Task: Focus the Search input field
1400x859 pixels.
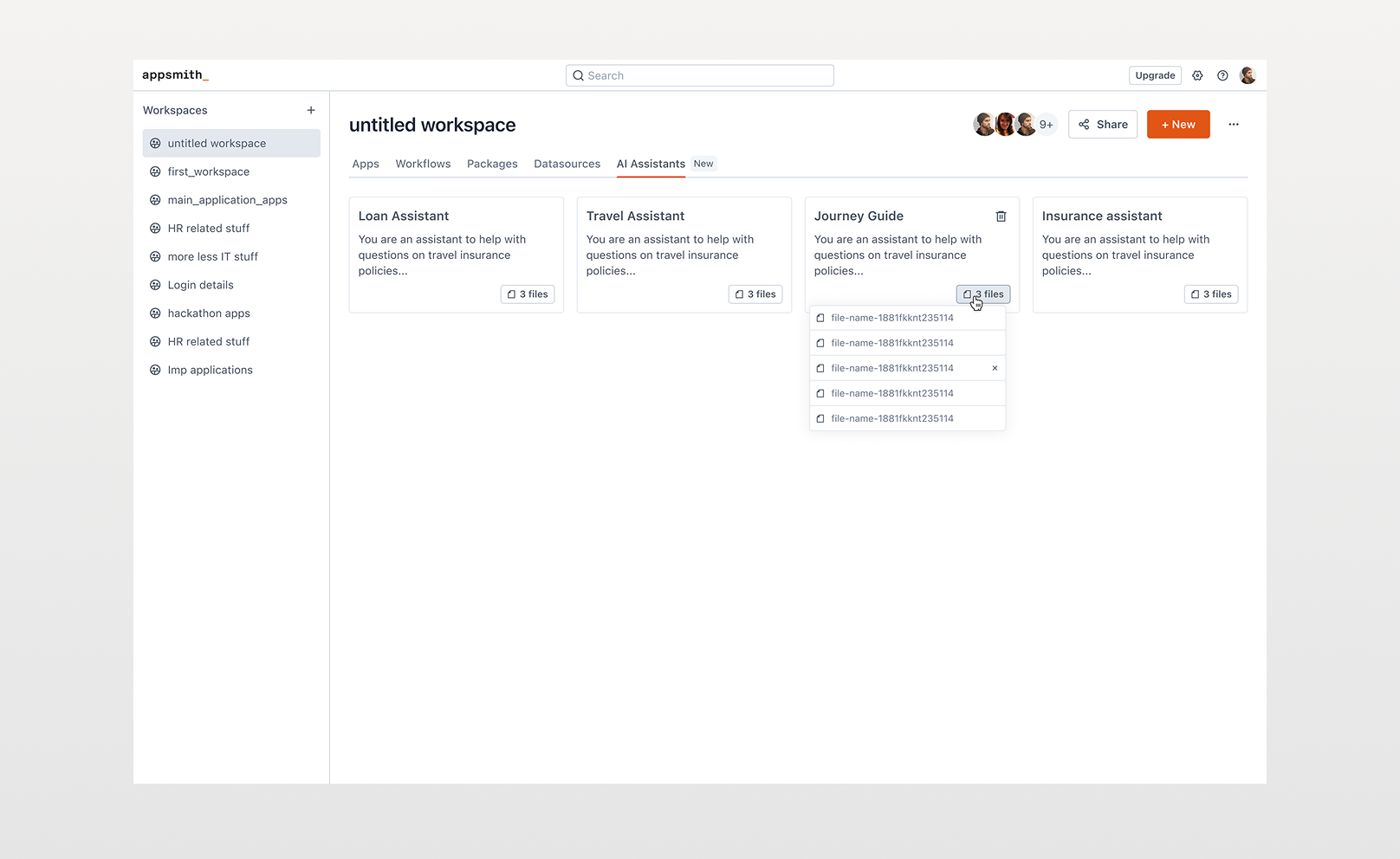Action: click(x=700, y=75)
